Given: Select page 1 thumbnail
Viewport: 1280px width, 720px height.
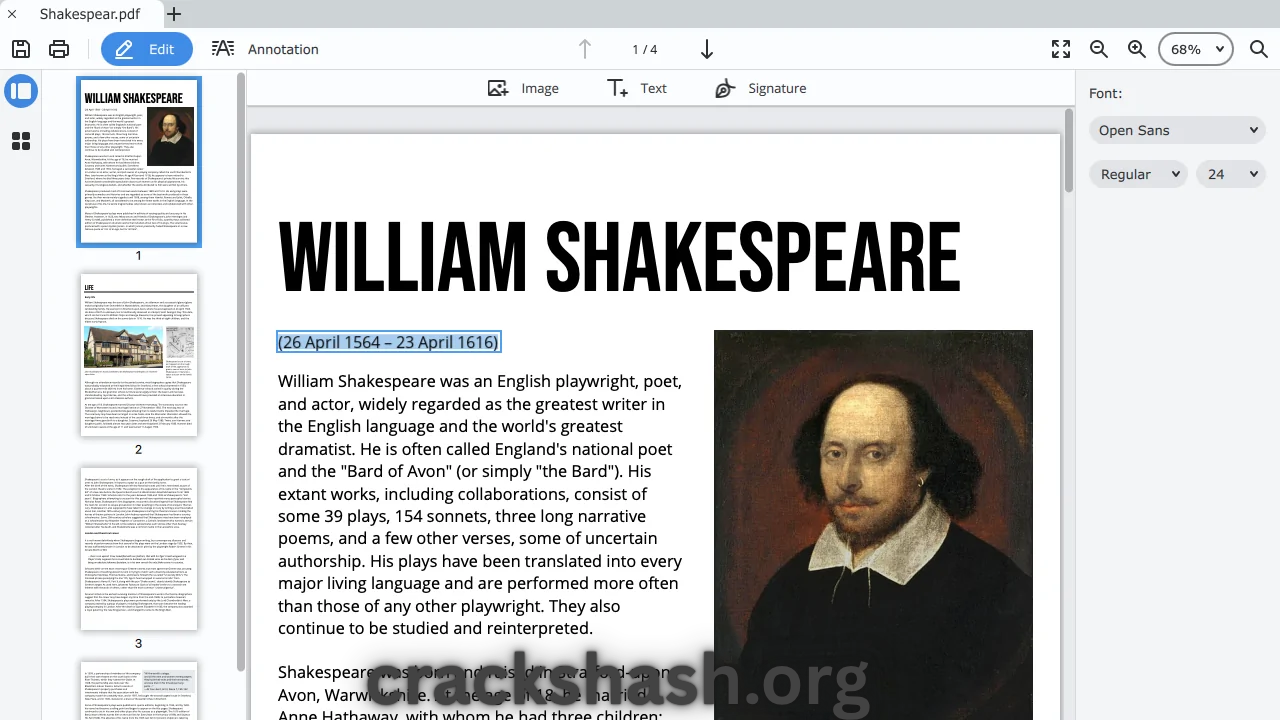Looking at the screenshot, I should [139, 161].
